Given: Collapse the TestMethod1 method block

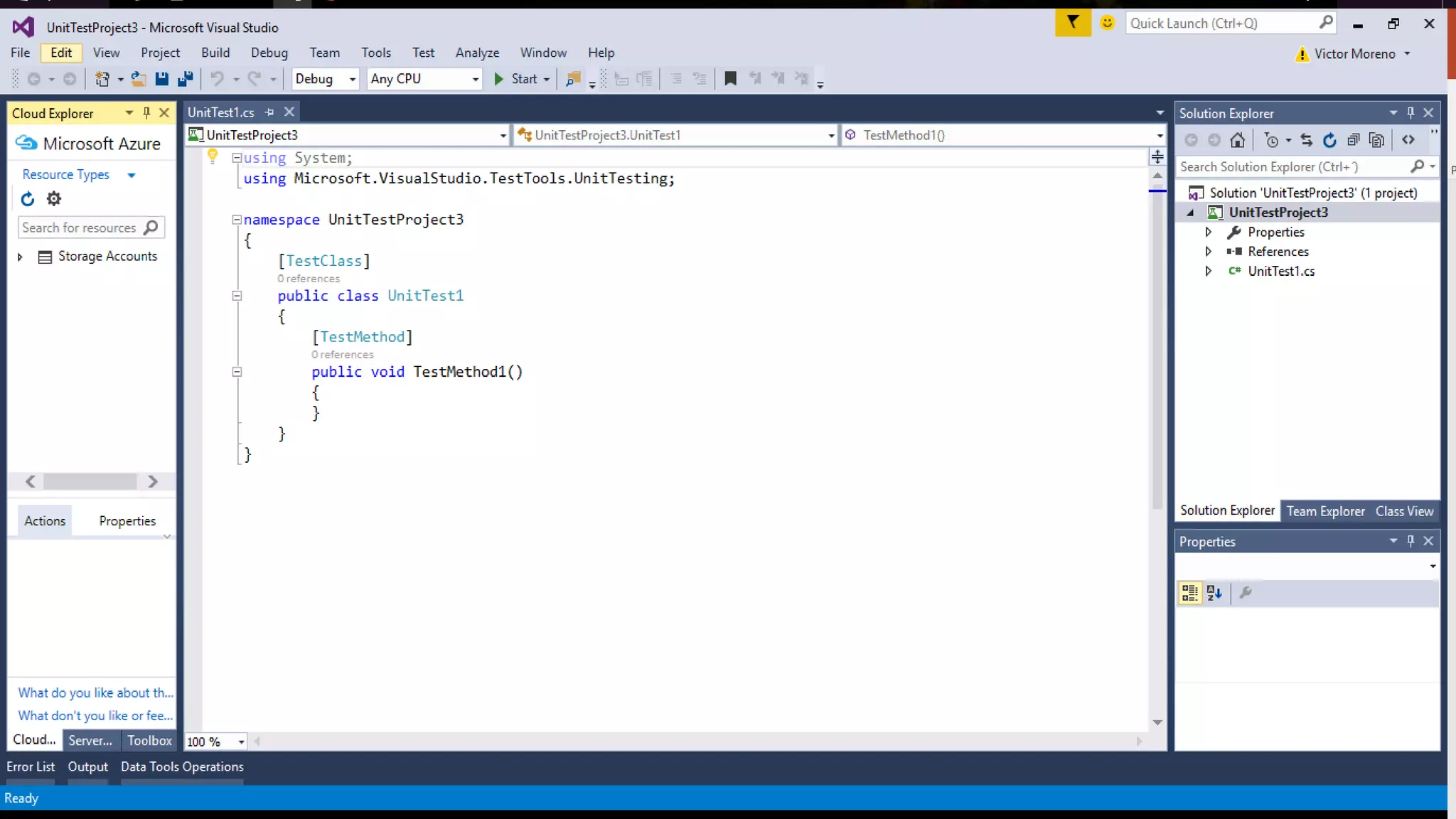Looking at the screenshot, I should click(237, 372).
